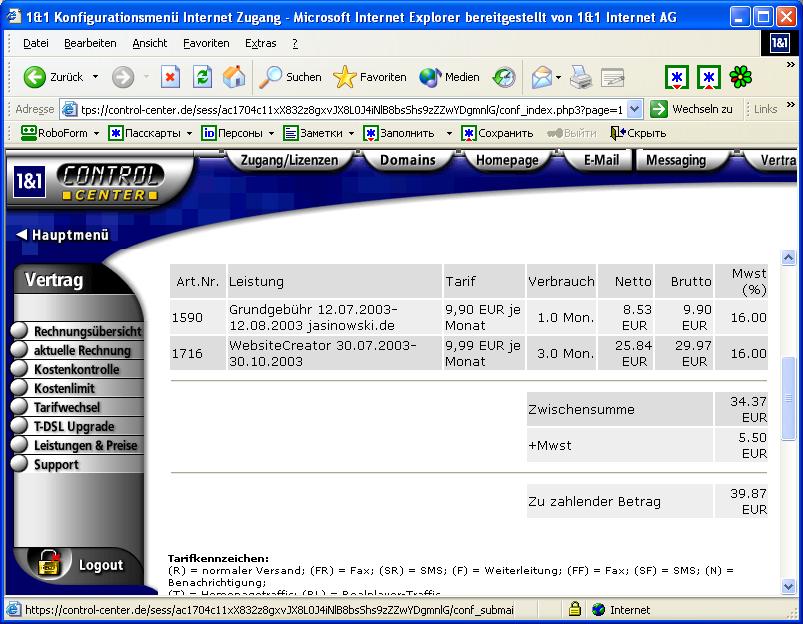Click the mail envelope toolbar icon
The height and width of the screenshot is (624, 803).
541,77
